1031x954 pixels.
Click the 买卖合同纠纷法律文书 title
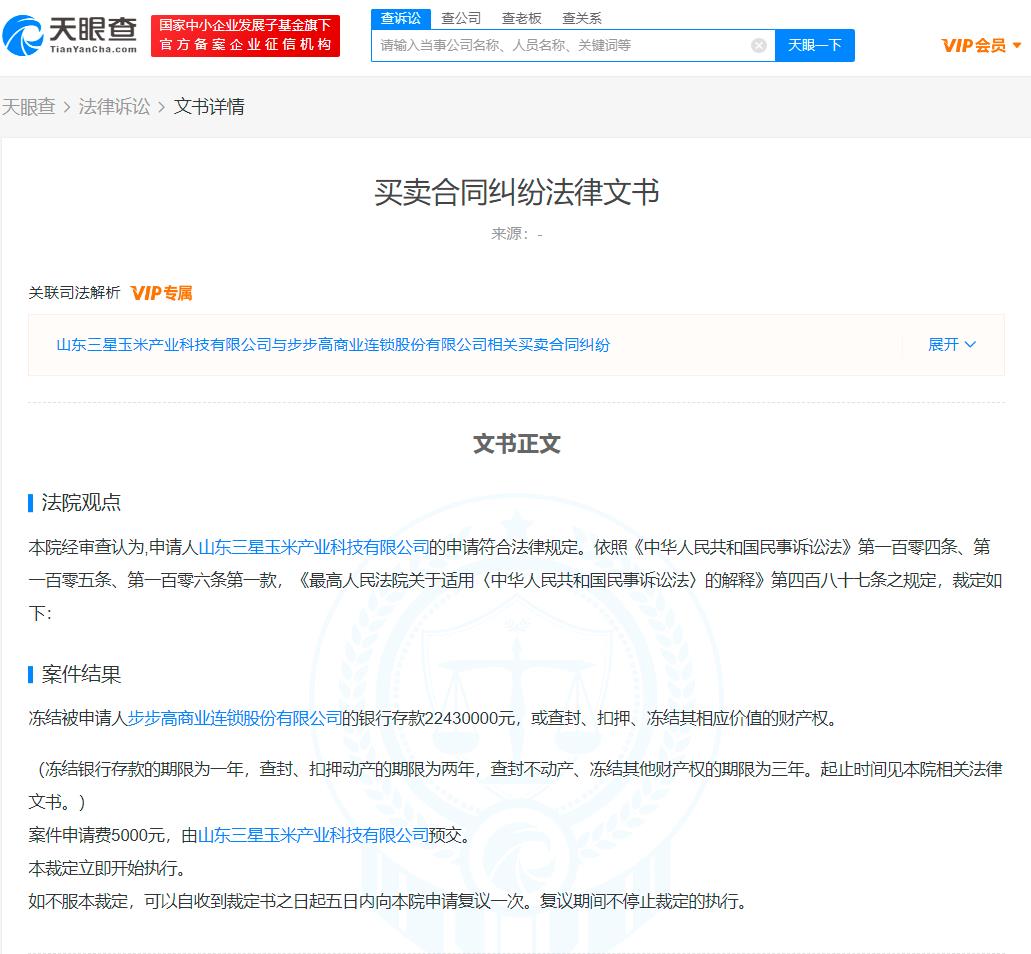(517, 192)
